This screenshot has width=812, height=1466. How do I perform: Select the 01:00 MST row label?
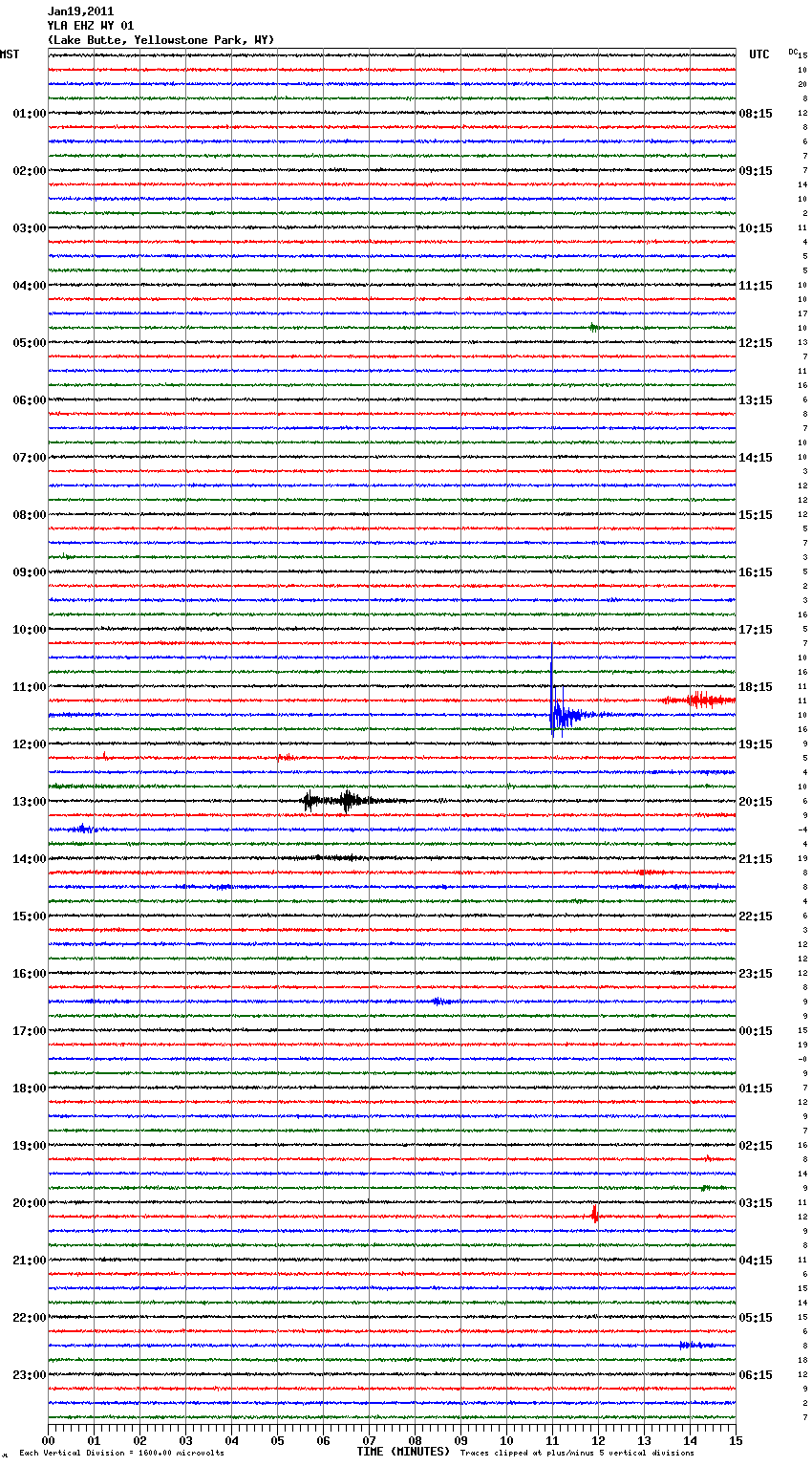pos(30,114)
